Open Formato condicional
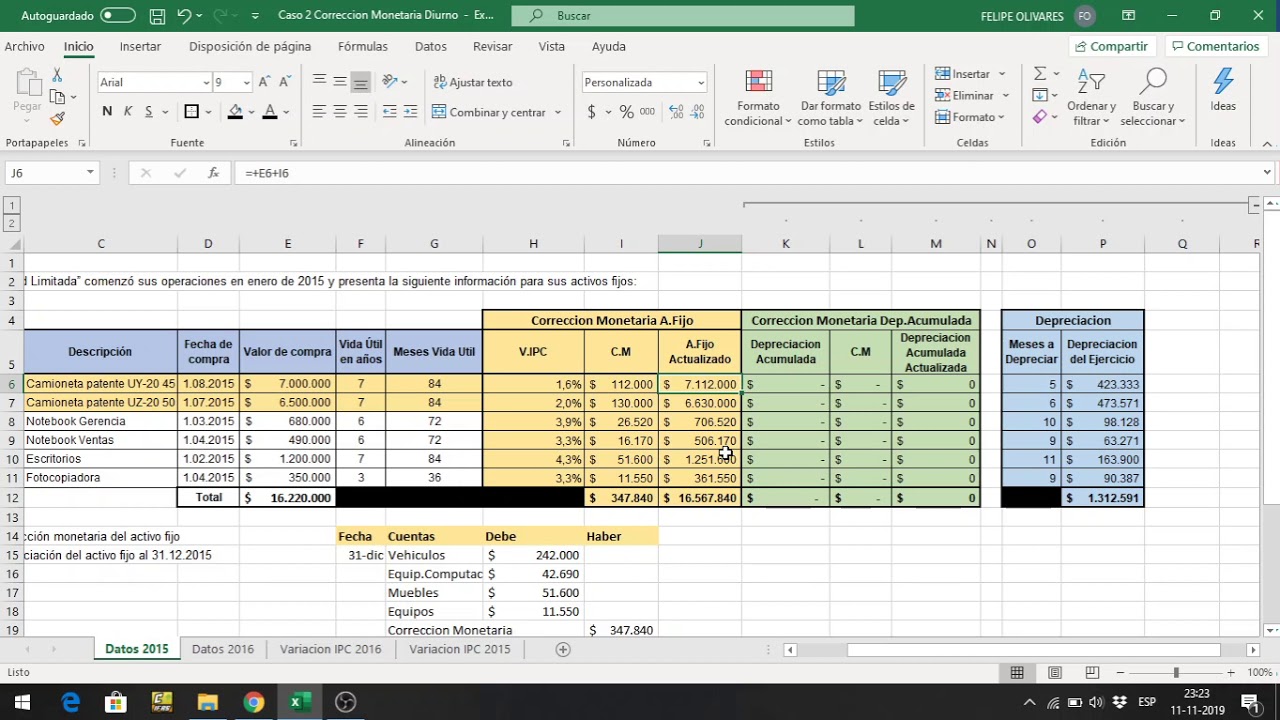This screenshot has height=720, width=1280. point(758,99)
